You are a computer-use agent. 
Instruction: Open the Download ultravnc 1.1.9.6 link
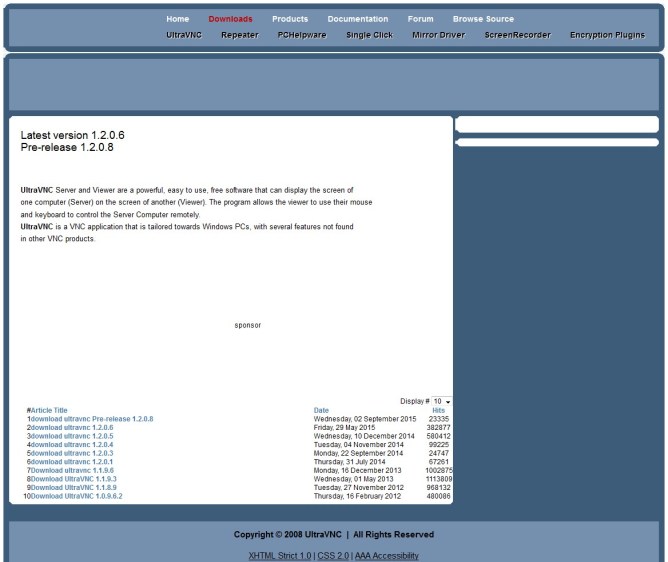click(x=72, y=470)
